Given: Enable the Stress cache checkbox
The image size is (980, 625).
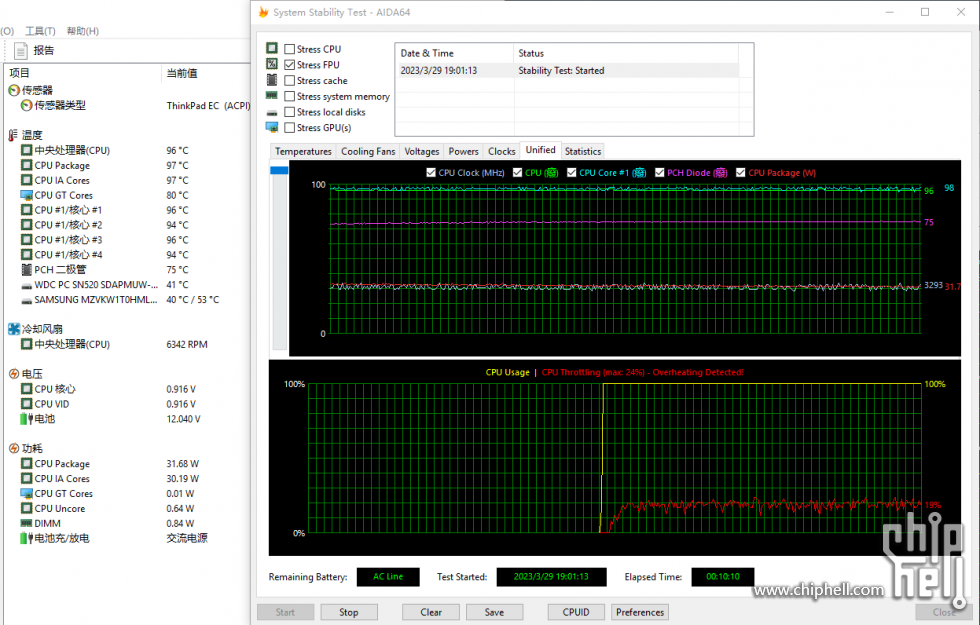Looking at the screenshot, I should click(x=289, y=80).
